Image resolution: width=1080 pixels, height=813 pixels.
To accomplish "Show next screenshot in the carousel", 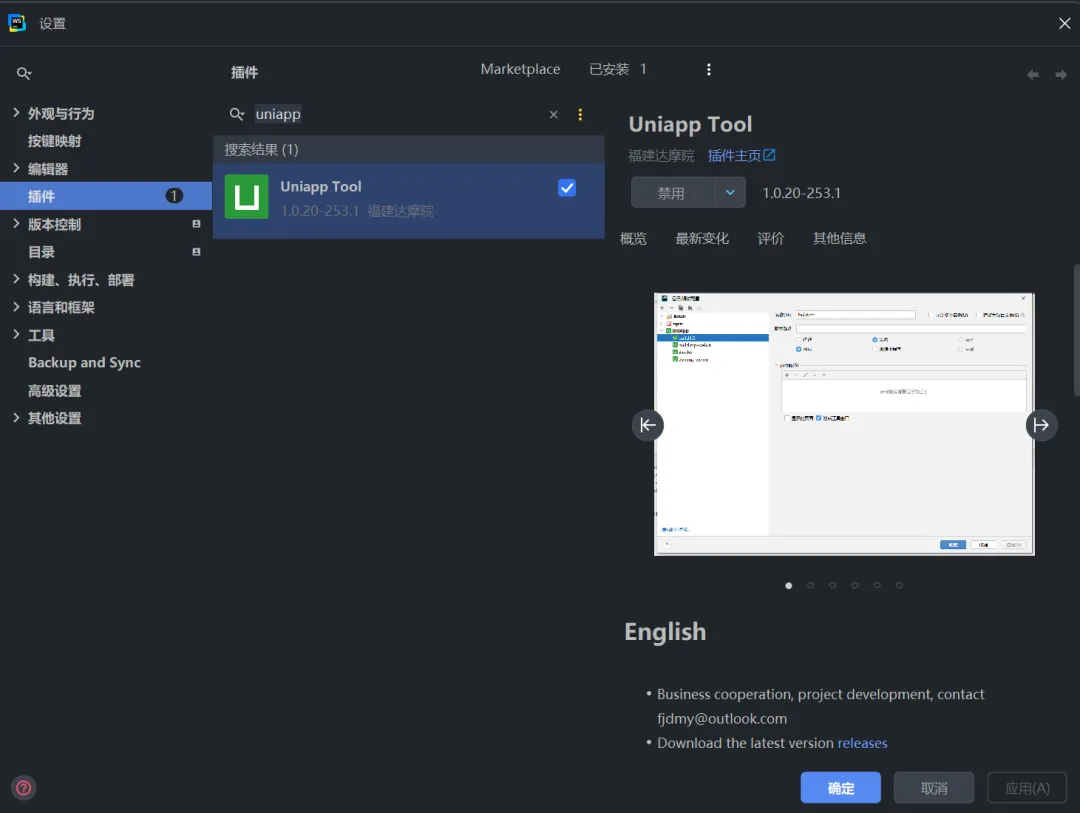I will click(1041, 425).
